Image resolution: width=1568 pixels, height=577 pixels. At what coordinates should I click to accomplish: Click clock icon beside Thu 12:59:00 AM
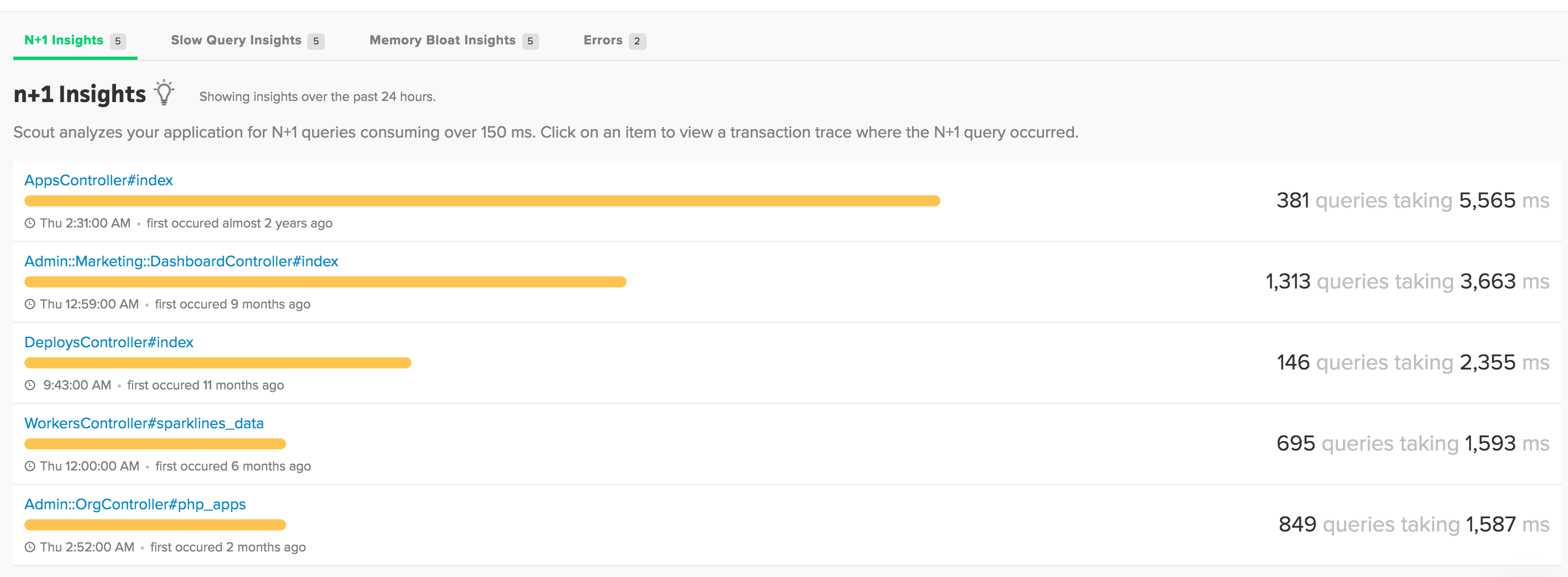pyautogui.click(x=30, y=305)
